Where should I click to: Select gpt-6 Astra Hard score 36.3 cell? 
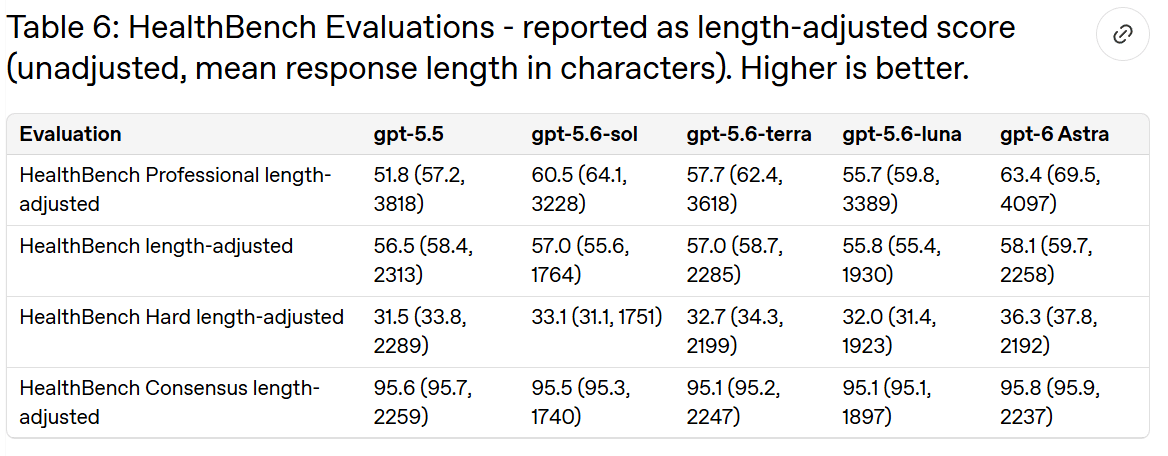click(1049, 331)
